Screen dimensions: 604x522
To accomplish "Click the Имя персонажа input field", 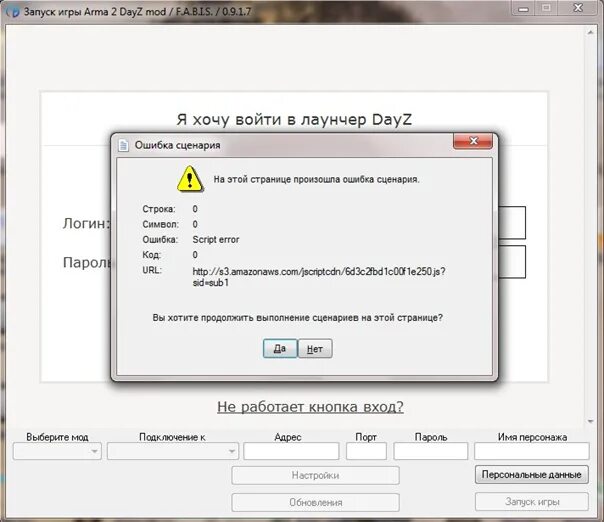I will pyautogui.click(x=532, y=451).
